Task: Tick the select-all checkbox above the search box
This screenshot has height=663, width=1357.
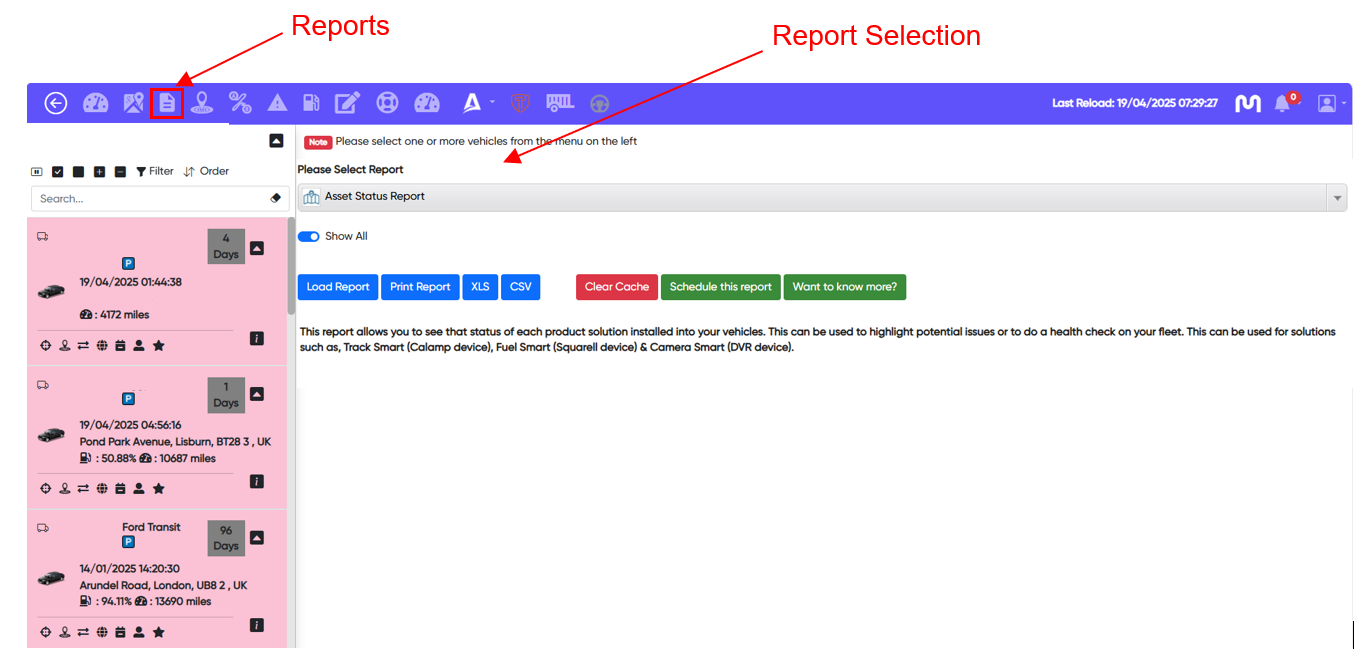Action: (x=57, y=171)
